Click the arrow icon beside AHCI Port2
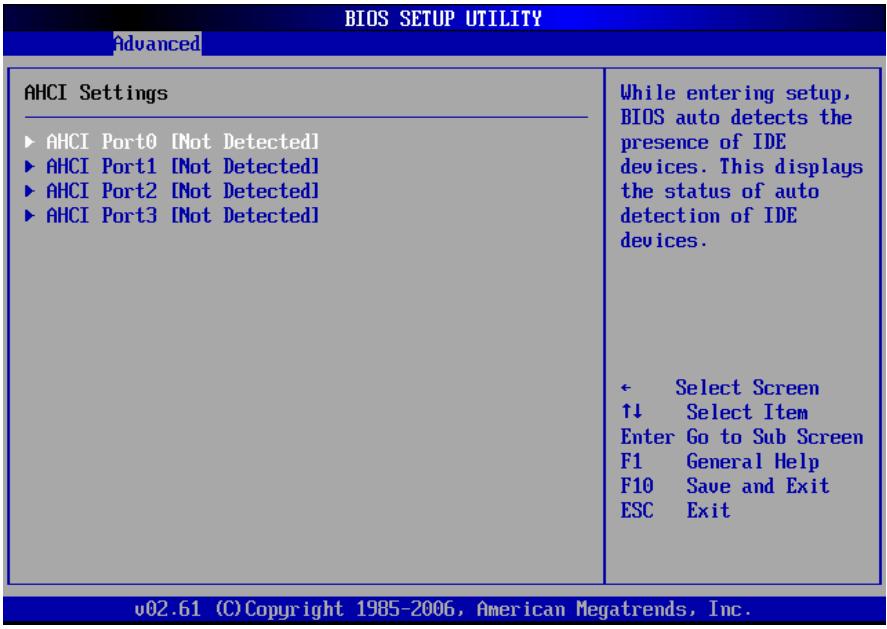The image size is (887, 629). point(29,191)
